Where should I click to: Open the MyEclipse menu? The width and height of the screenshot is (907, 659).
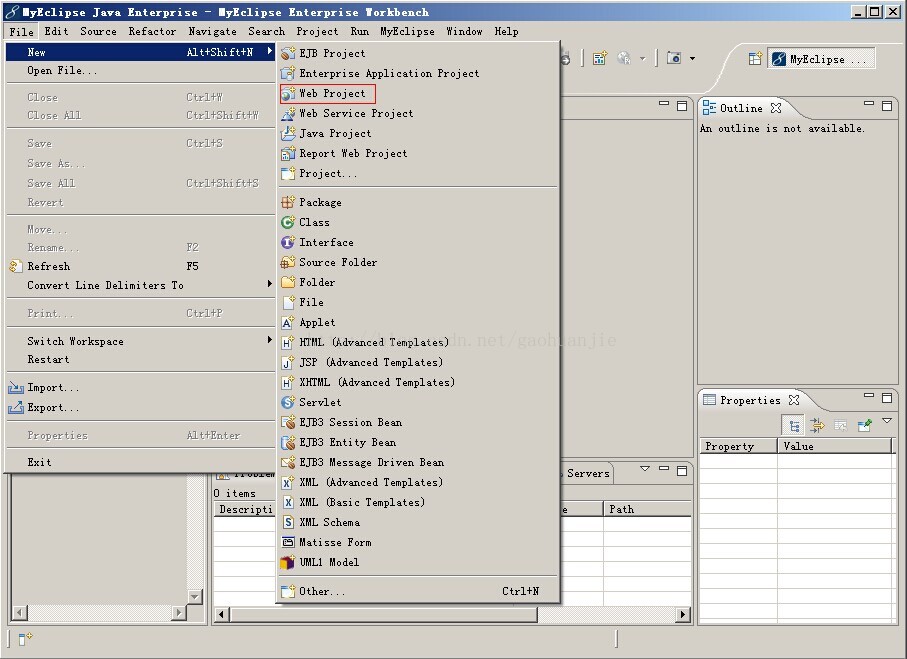coord(407,31)
